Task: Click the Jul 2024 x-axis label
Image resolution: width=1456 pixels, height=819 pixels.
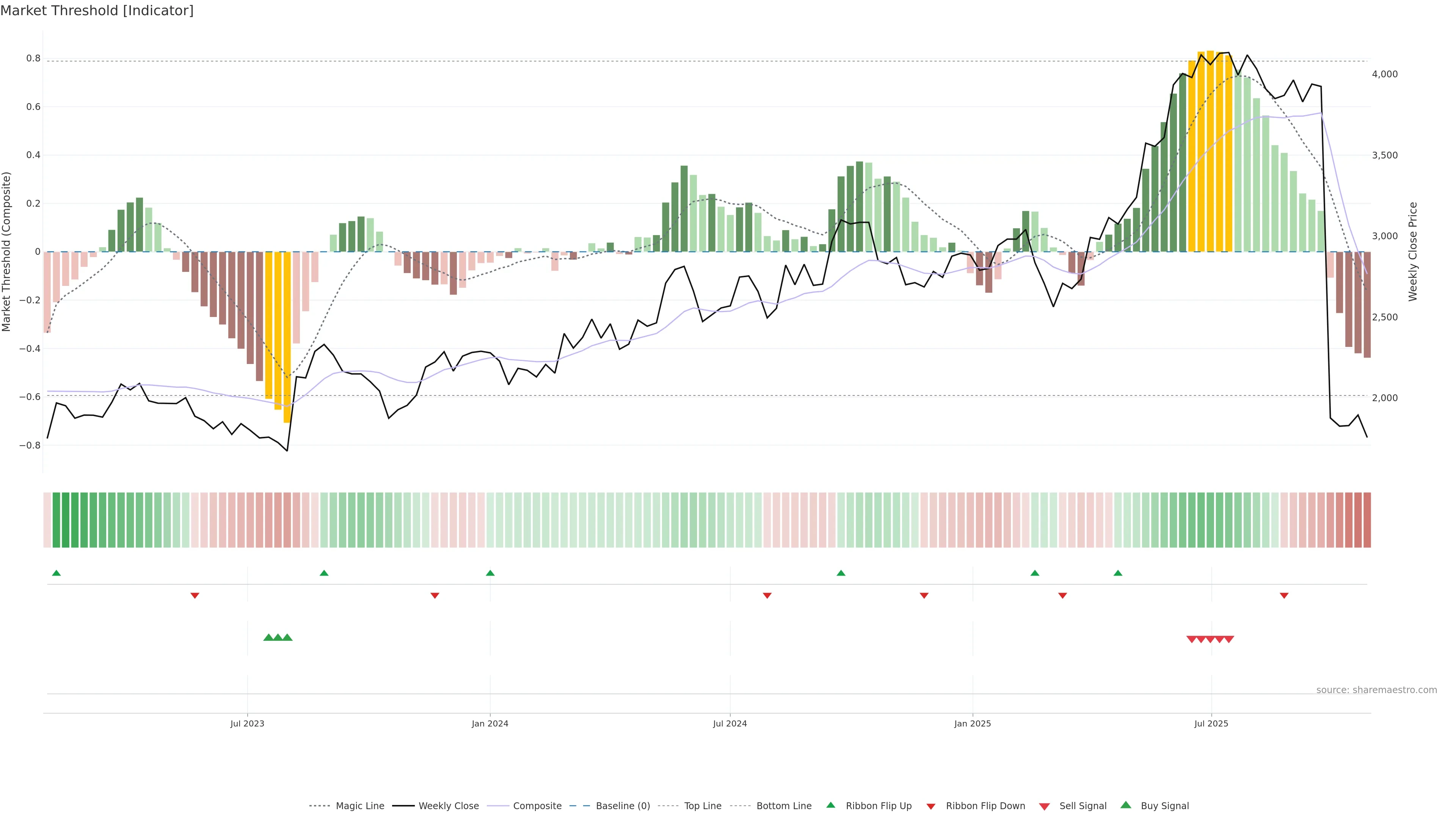Action: pyautogui.click(x=730, y=723)
